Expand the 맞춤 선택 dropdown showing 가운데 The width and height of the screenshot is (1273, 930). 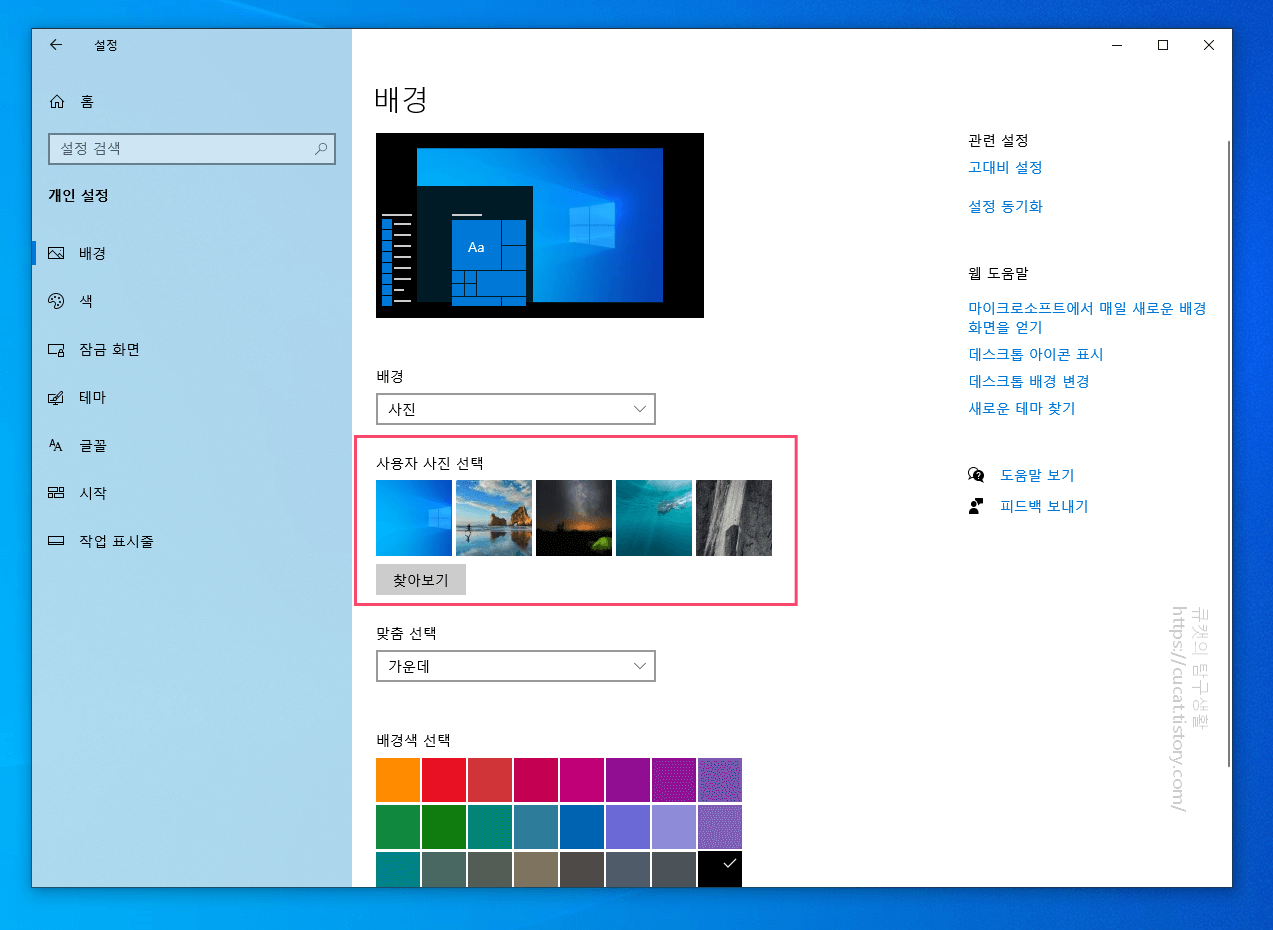[516, 666]
